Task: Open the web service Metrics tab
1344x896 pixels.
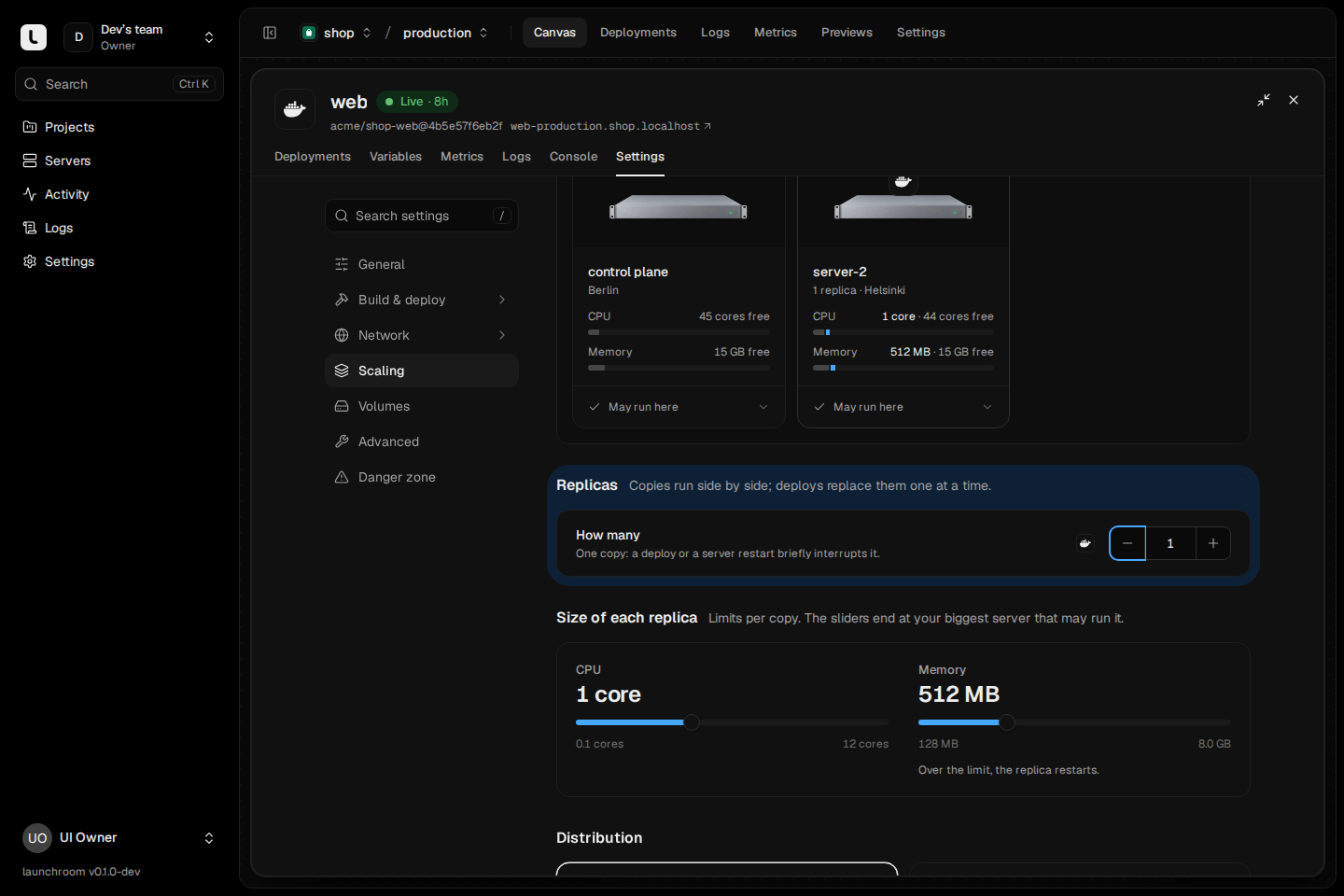Action: 462,157
